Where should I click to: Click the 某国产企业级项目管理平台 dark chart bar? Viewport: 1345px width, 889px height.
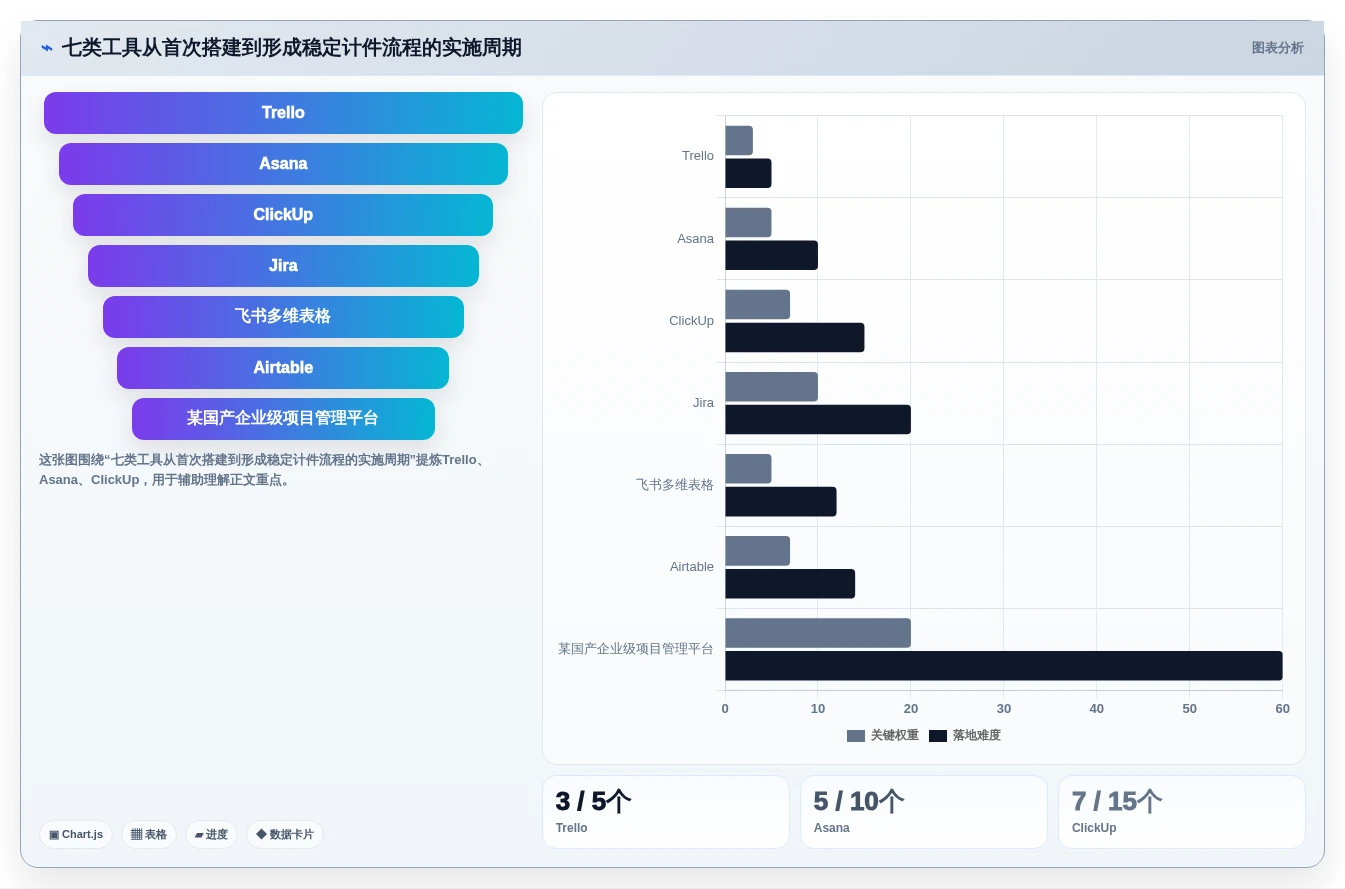[x=1003, y=666]
